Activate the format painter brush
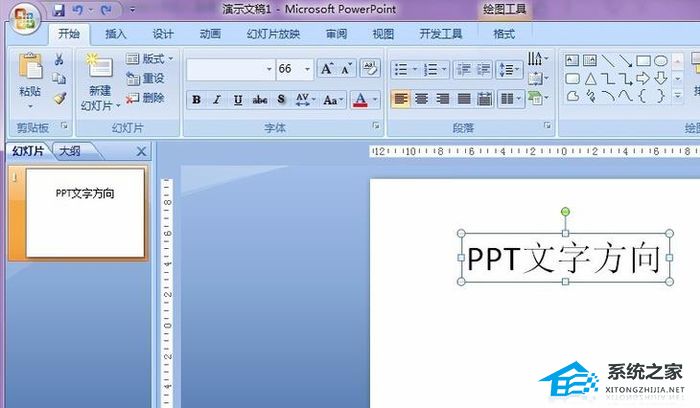 click(59, 98)
